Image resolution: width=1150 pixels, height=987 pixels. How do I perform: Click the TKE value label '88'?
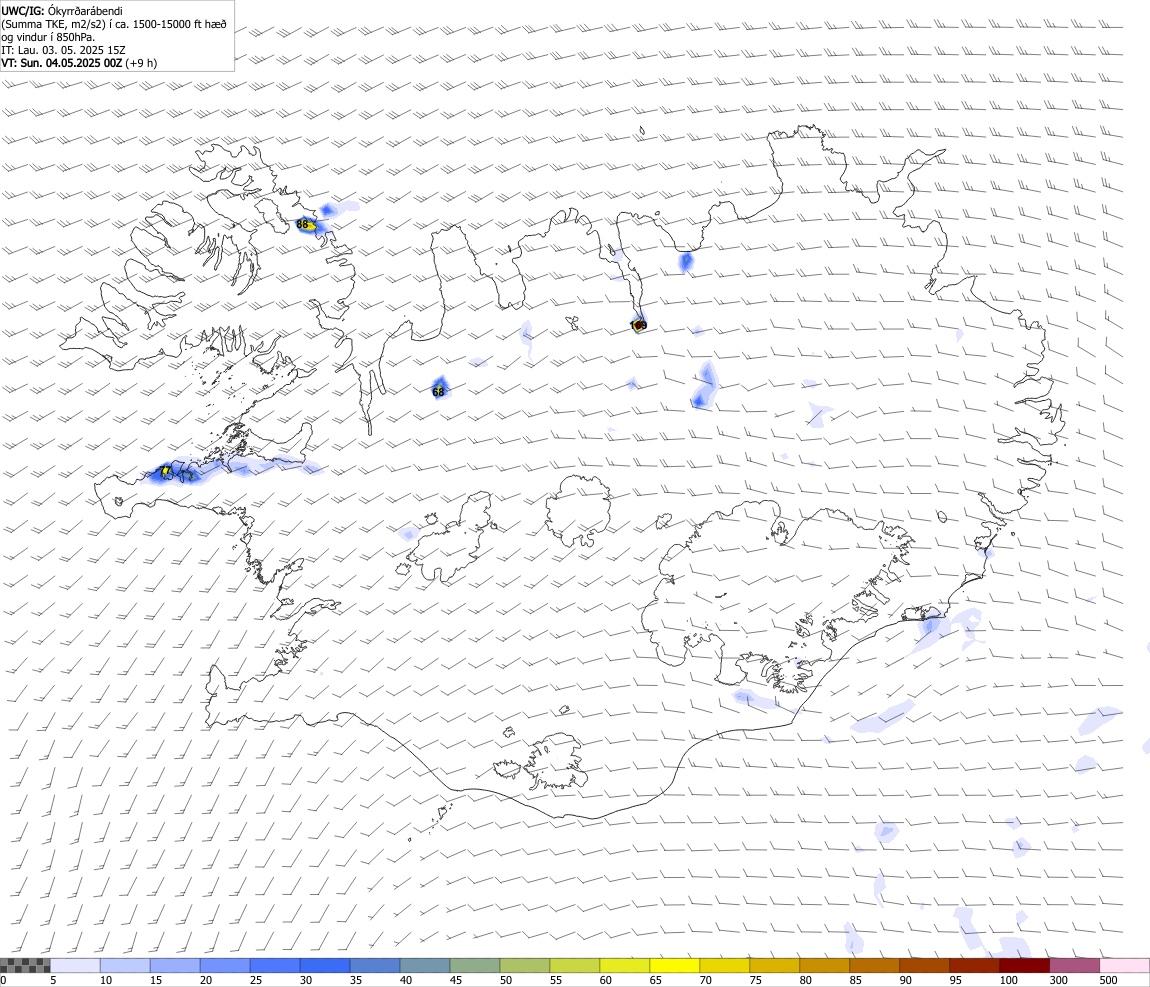[x=302, y=224]
